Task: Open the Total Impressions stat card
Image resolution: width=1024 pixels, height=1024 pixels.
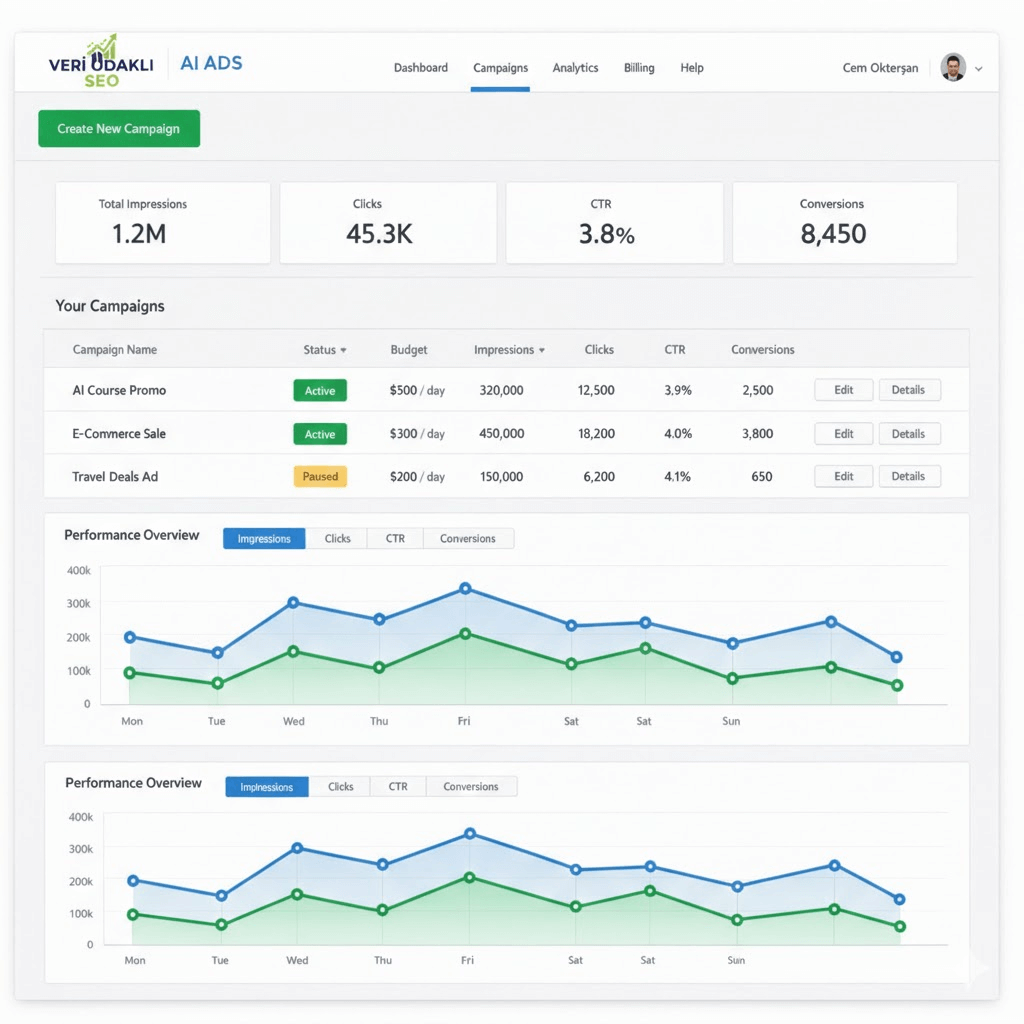Action: point(163,222)
